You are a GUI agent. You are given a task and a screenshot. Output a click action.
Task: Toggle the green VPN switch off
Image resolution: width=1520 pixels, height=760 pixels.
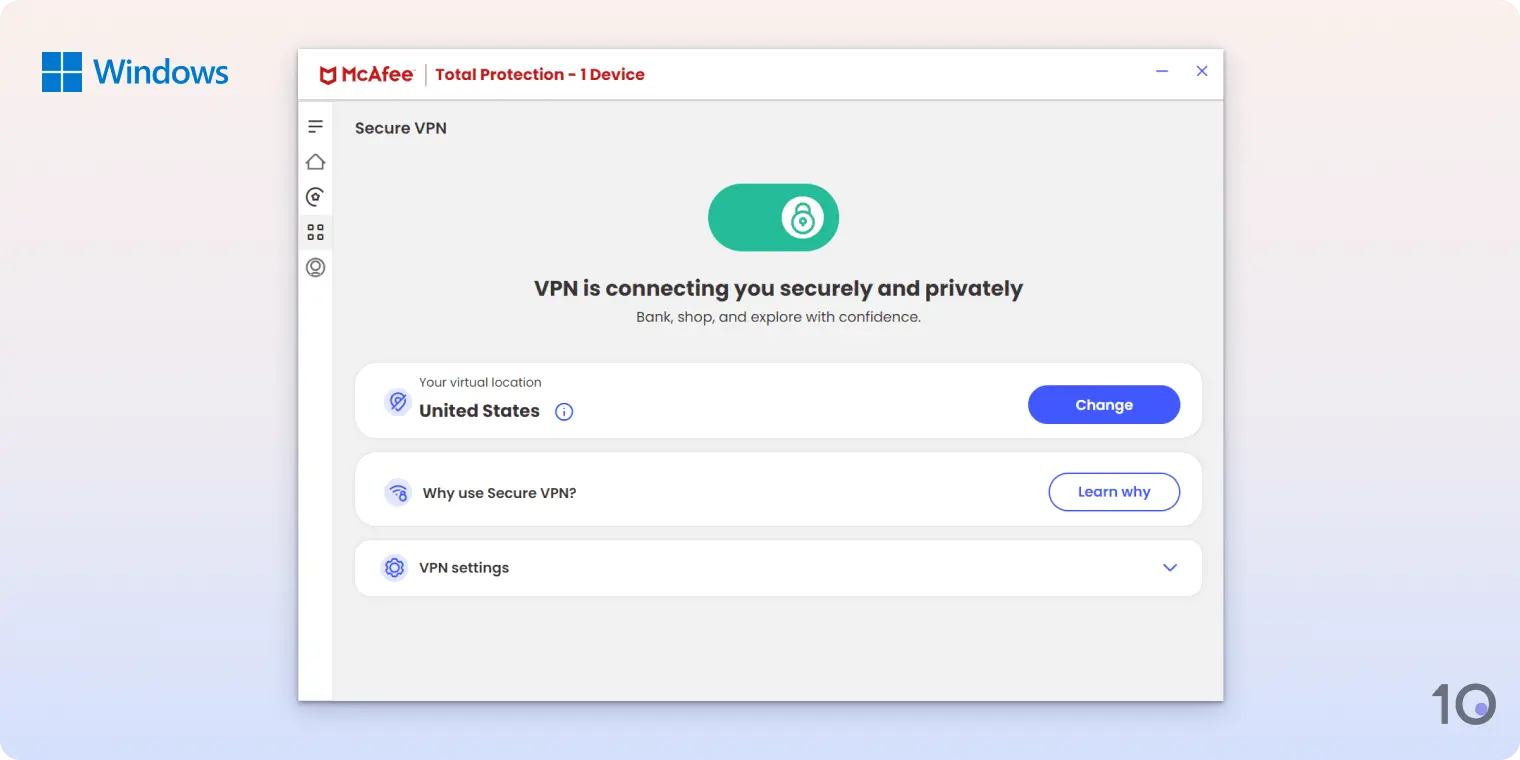773,217
